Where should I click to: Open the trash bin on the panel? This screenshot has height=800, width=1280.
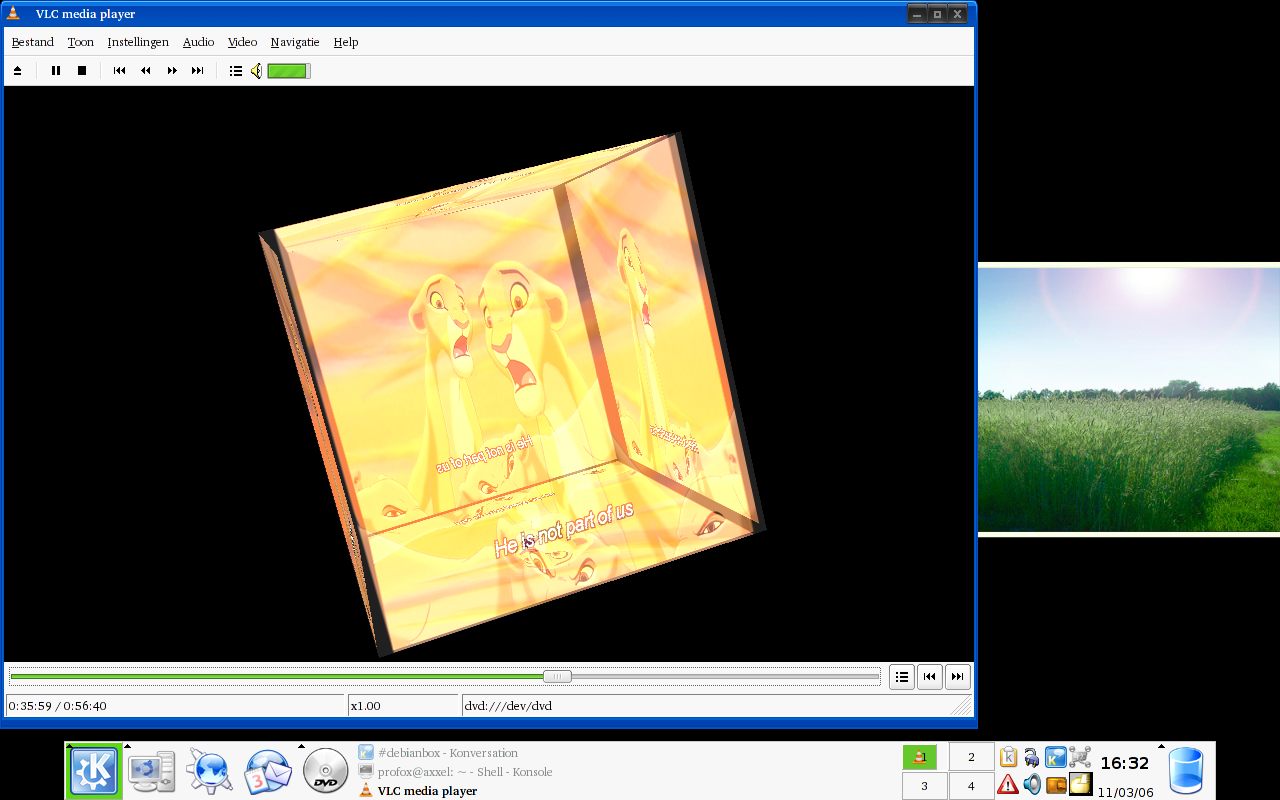1185,771
